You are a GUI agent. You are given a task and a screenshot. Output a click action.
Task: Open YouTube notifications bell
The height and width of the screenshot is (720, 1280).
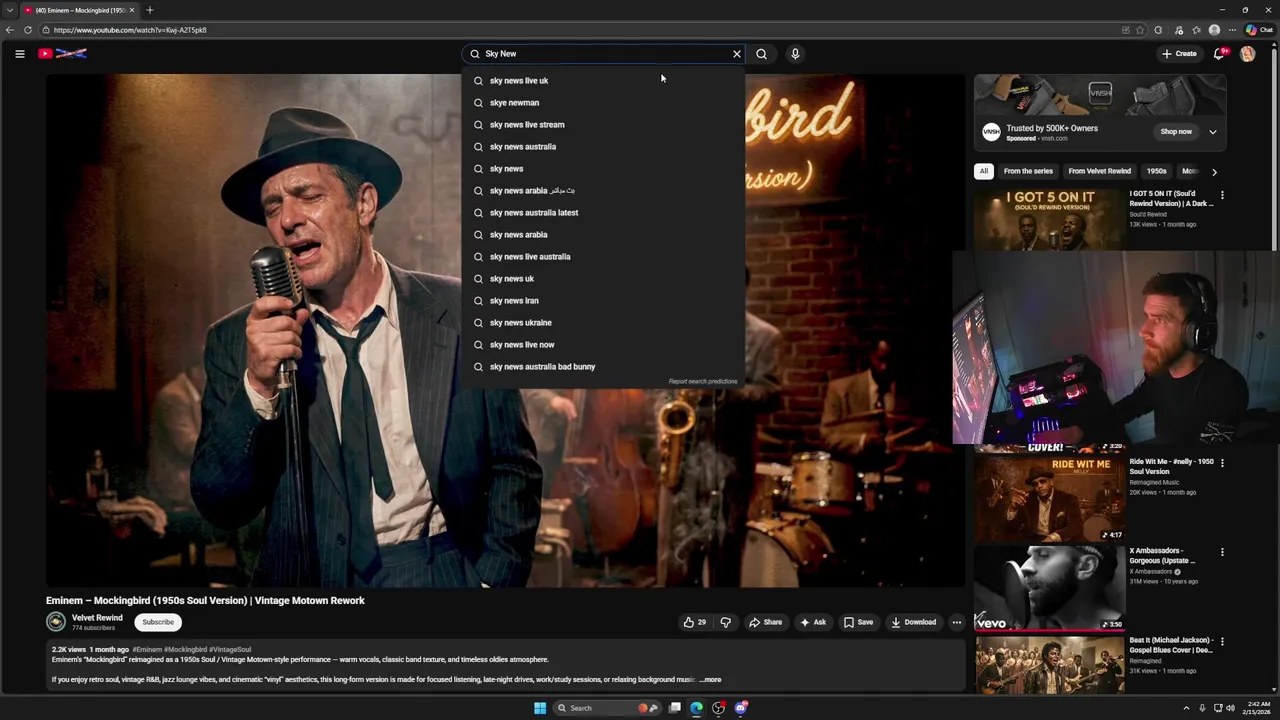[1219, 54]
